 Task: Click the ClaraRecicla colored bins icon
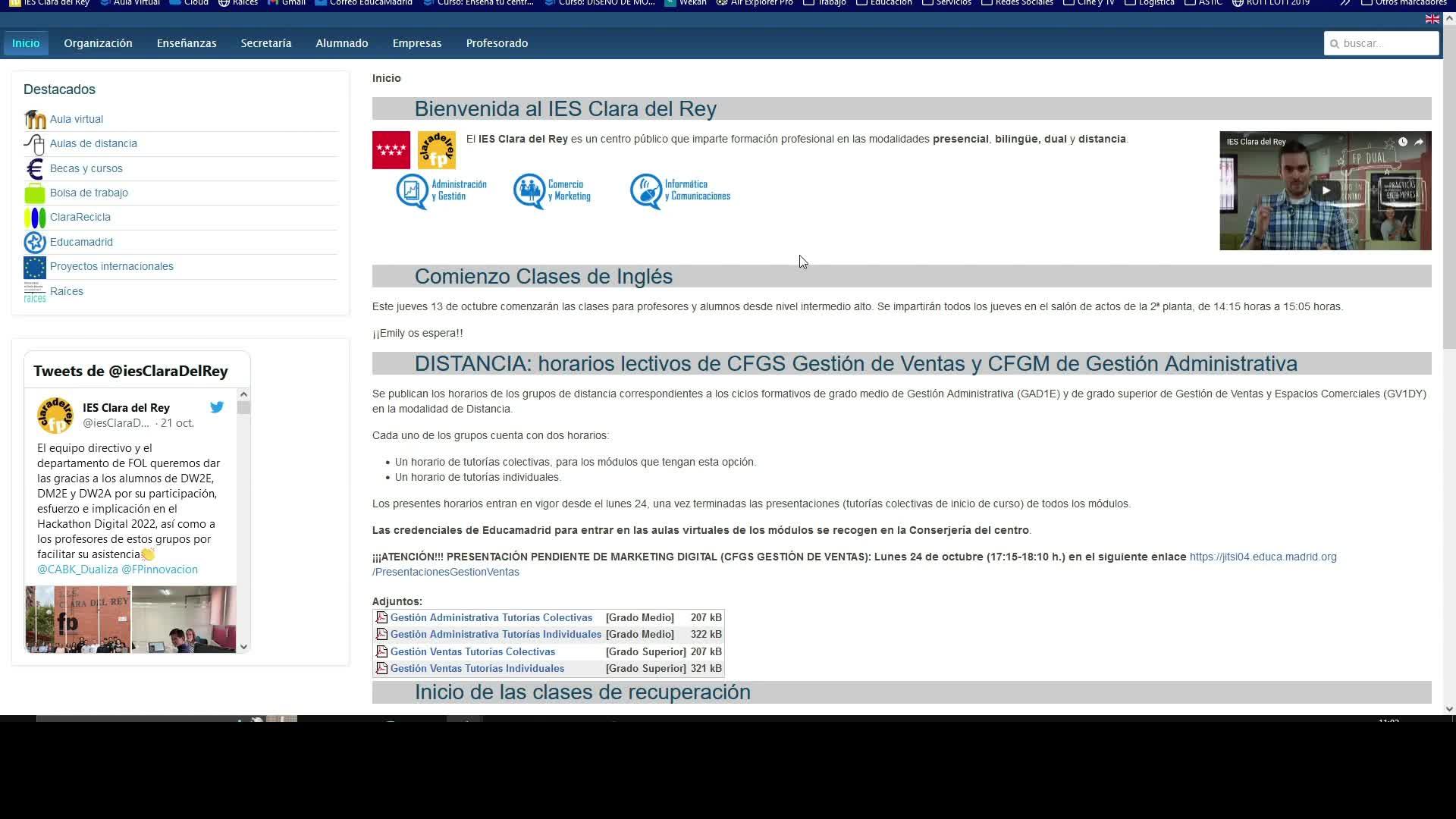[x=35, y=218]
